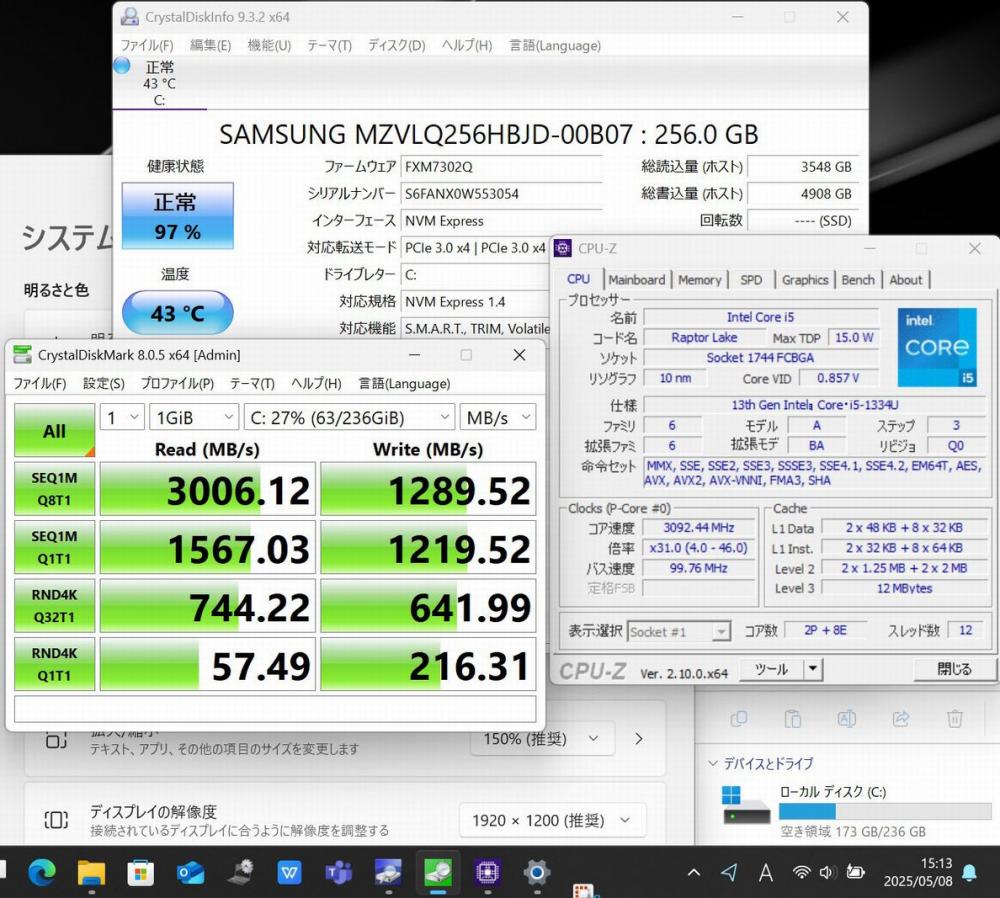Switch to CrystalDiskInfo taskbar icon
The image size is (1000, 898).
pos(388,872)
